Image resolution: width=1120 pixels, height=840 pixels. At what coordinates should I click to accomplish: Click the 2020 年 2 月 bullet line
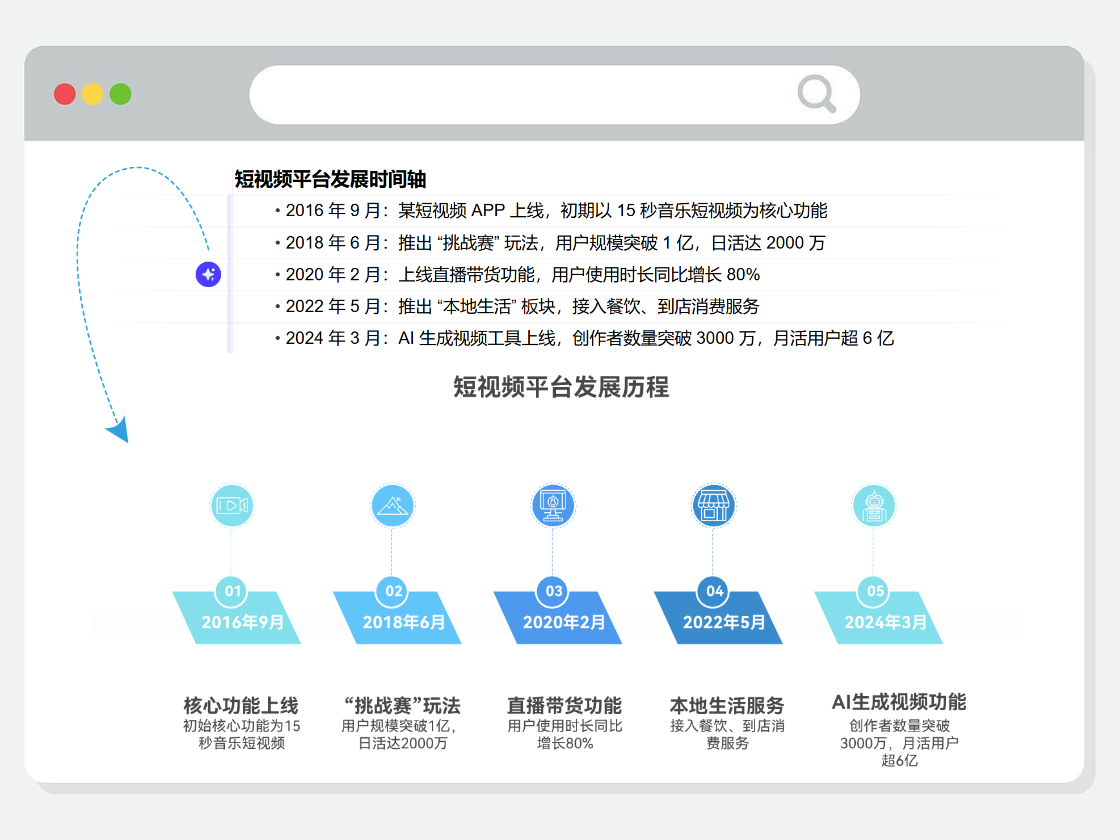pyautogui.click(x=522, y=274)
